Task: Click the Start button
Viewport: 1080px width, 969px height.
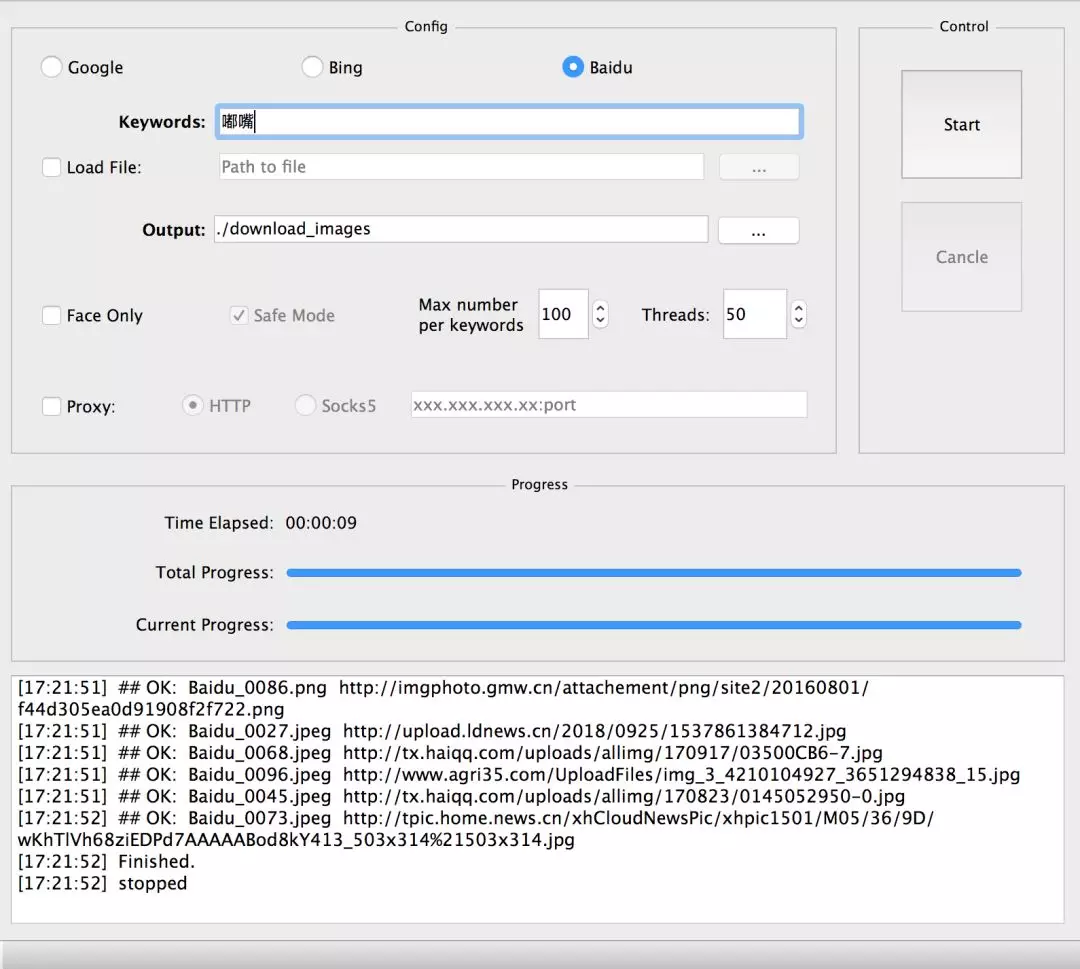Action: pos(962,125)
